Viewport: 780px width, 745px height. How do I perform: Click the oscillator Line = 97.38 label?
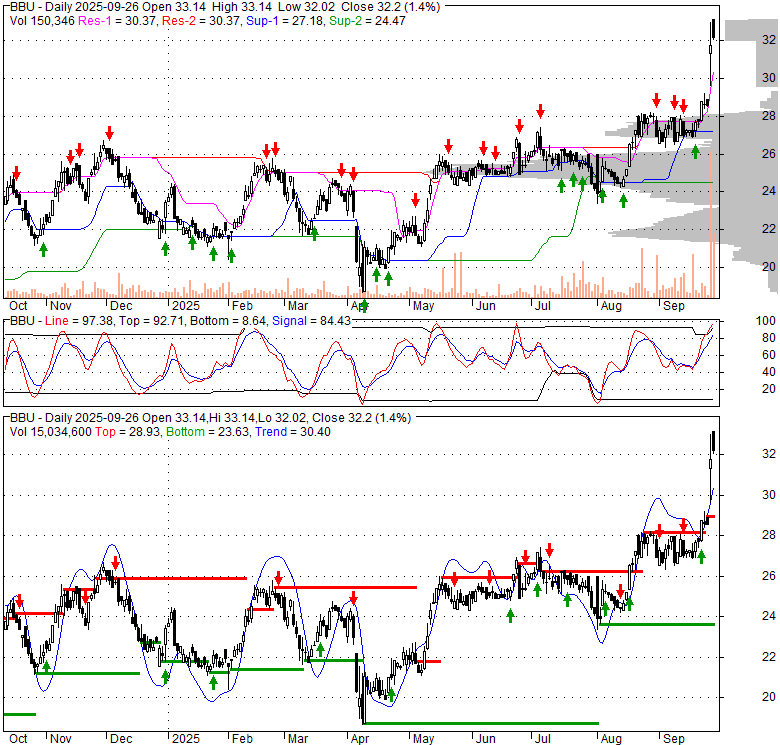[x=78, y=321]
